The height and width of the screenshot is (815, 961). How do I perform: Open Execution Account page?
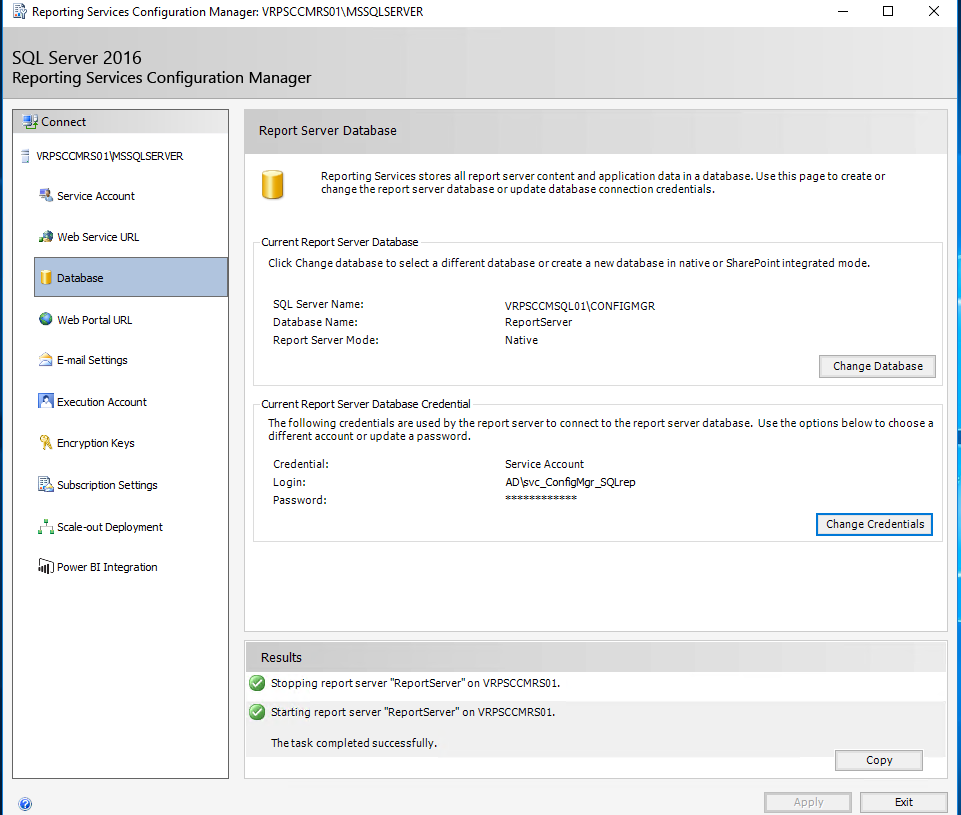102,402
